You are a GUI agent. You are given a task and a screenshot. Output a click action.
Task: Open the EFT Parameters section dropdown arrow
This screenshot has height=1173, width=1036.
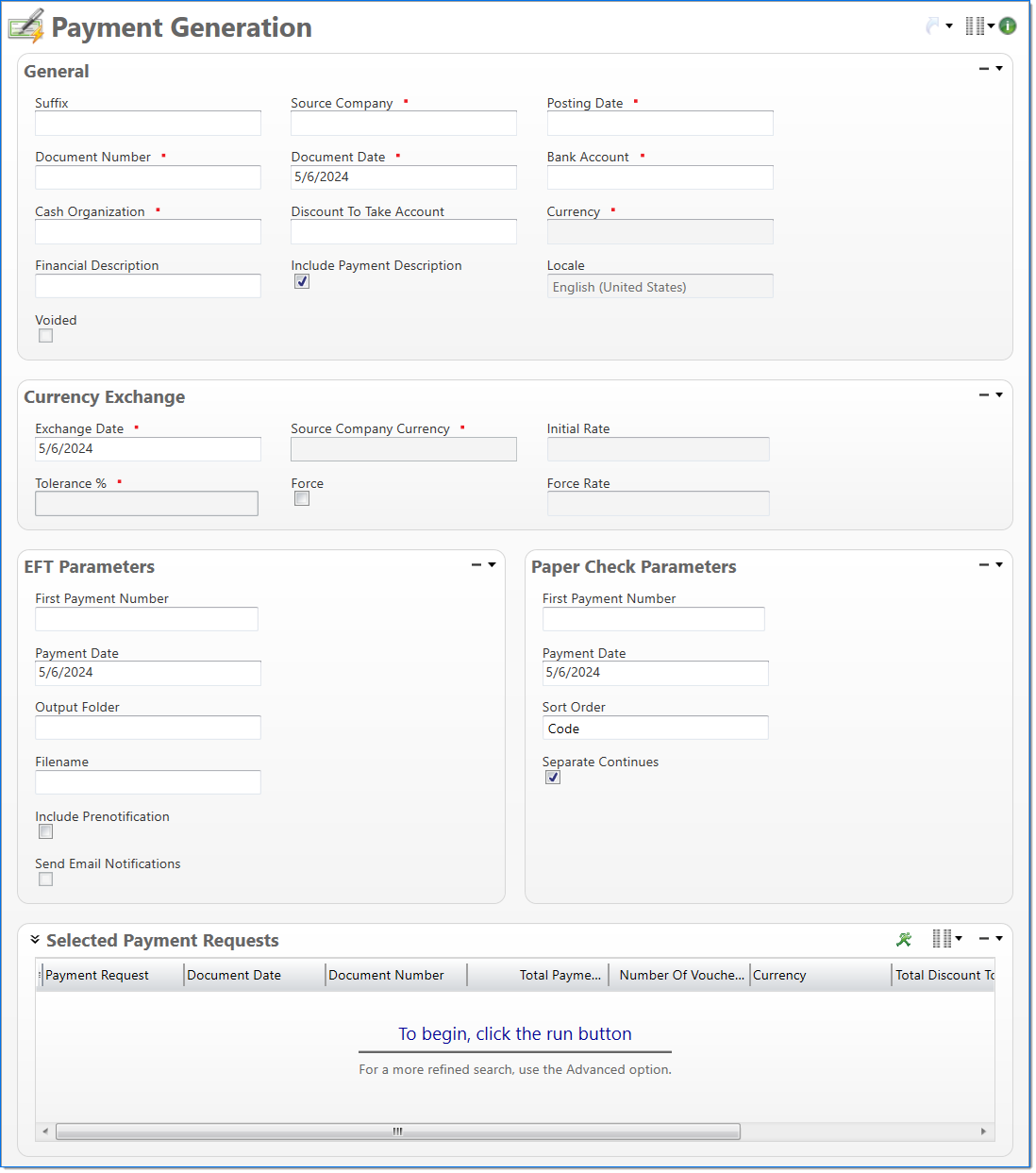[492, 565]
